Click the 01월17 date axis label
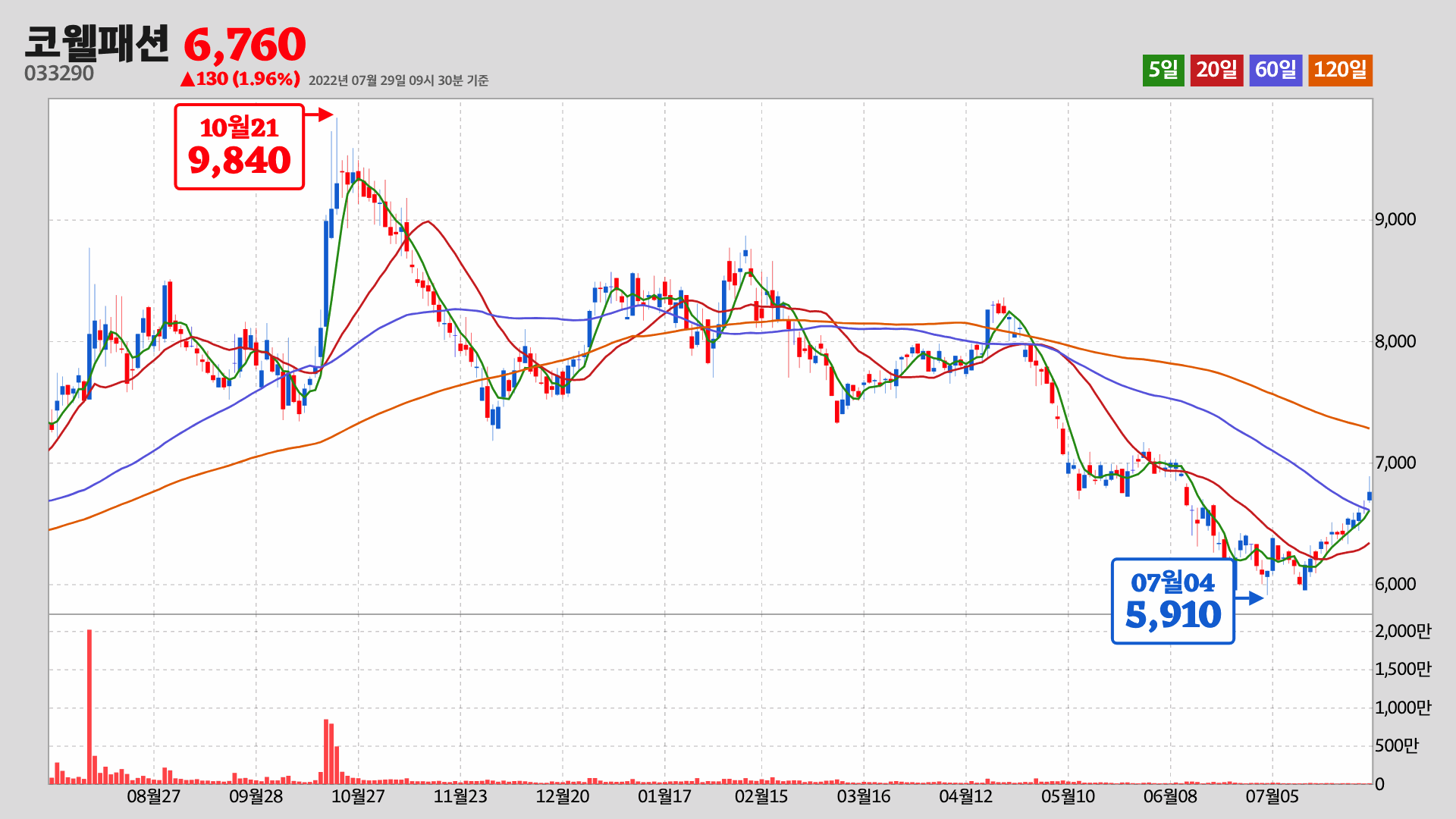 coord(664,797)
